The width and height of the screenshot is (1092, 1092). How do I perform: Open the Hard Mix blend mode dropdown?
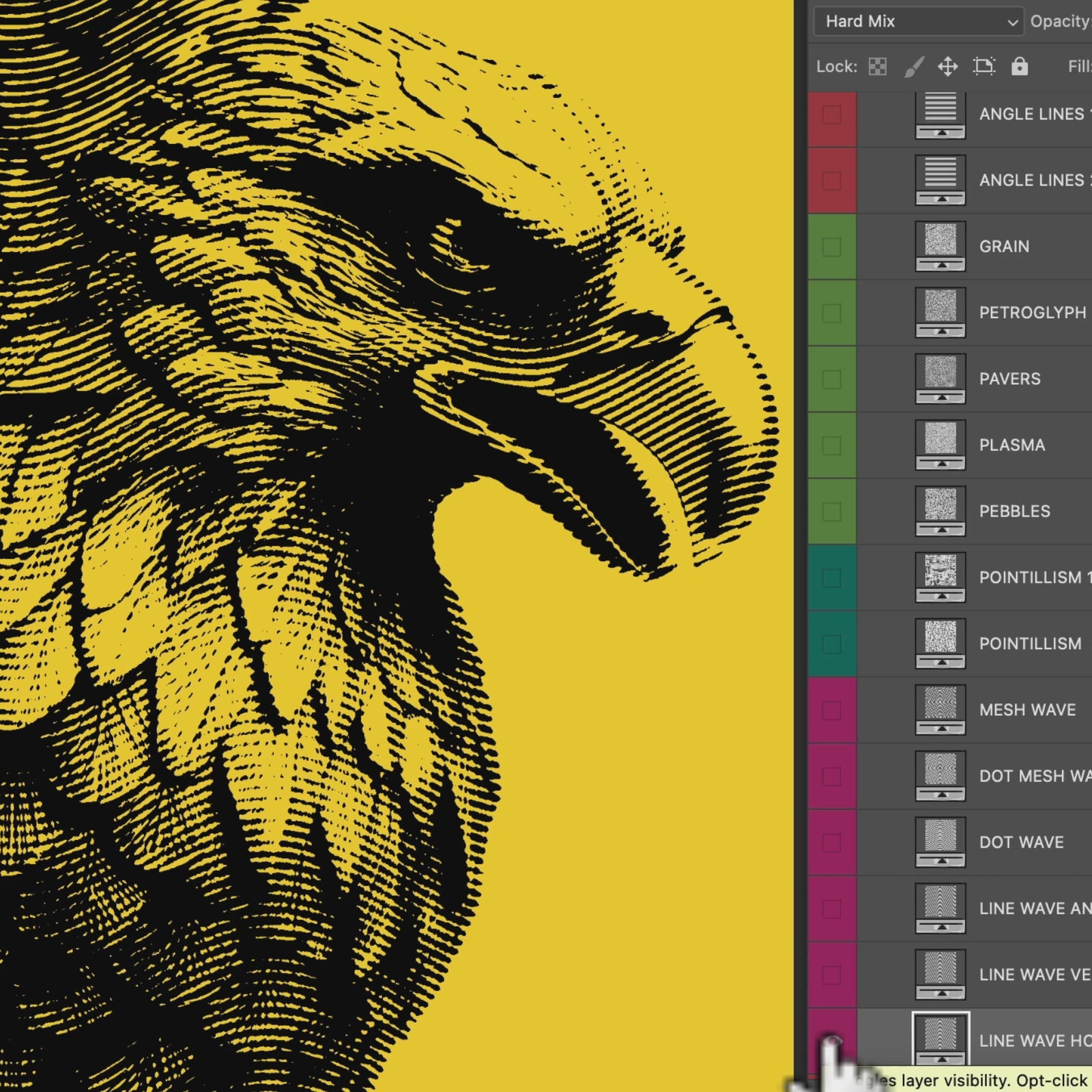[918, 22]
